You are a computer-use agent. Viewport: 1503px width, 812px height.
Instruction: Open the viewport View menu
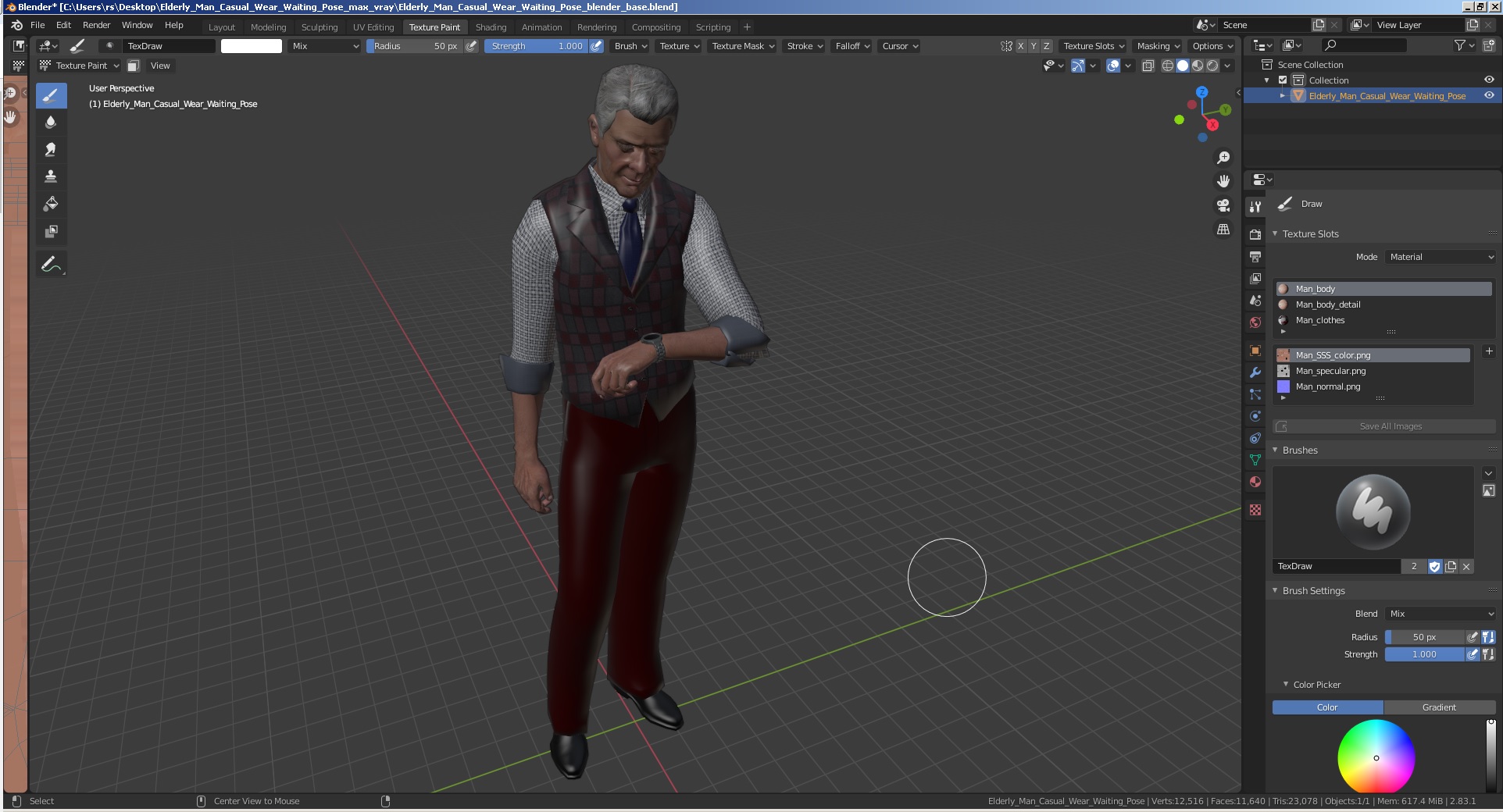pos(160,66)
